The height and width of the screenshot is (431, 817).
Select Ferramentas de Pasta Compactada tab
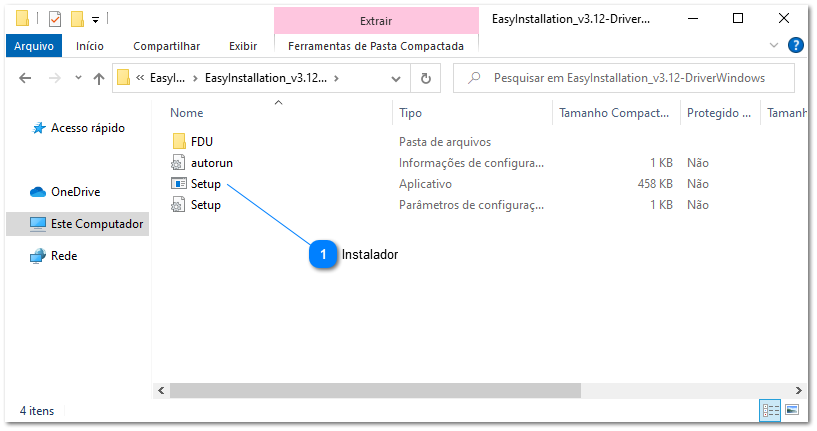click(x=376, y=46)
